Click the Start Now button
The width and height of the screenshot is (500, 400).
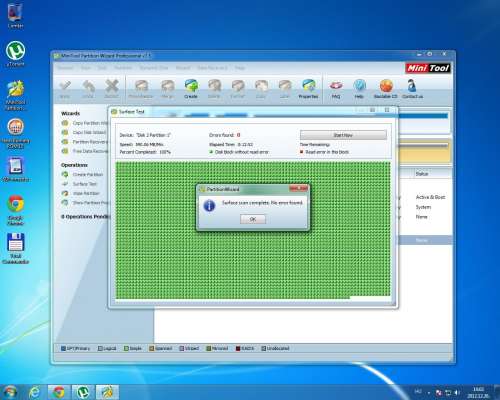pos(343,135)
